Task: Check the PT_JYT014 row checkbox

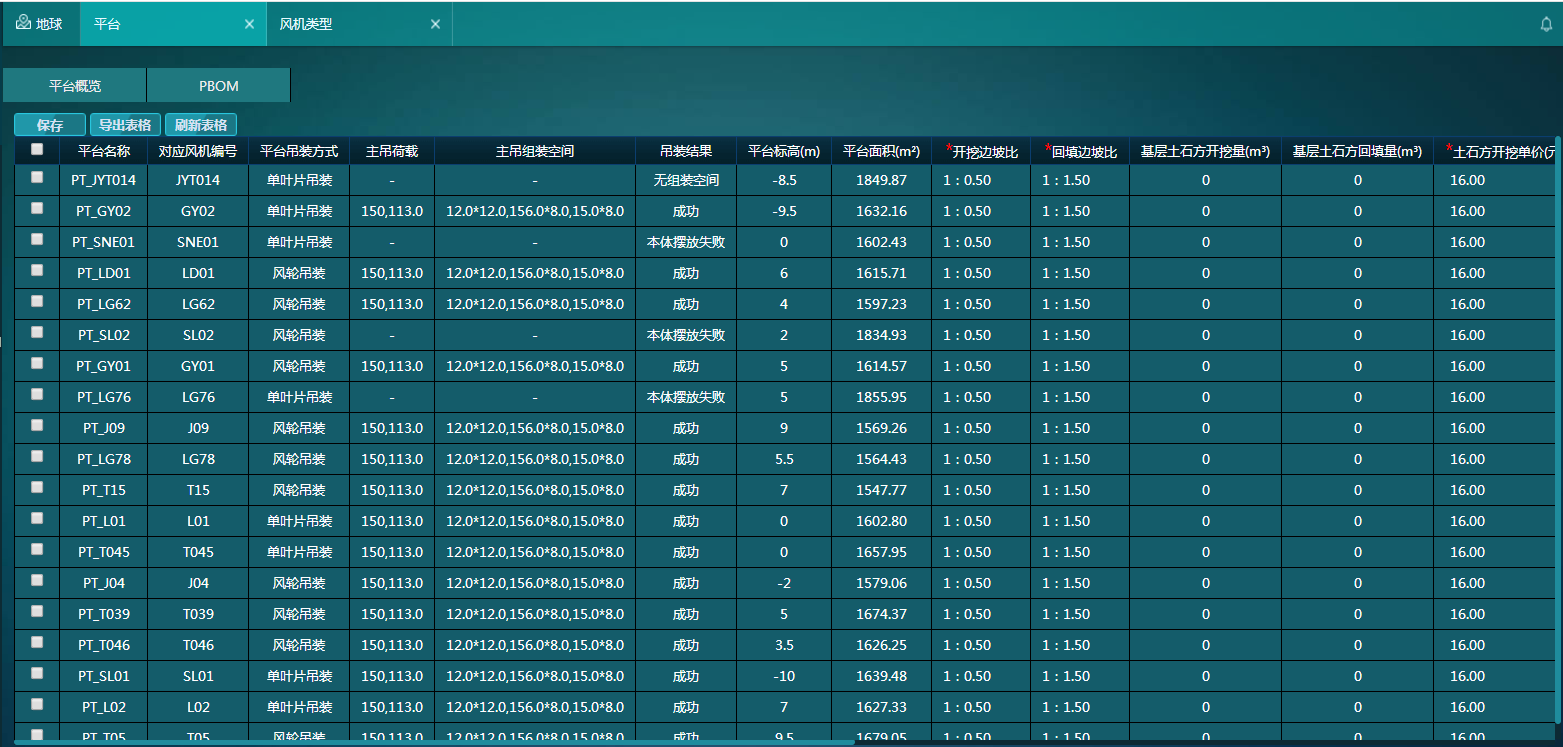Action: pos(37,177)
